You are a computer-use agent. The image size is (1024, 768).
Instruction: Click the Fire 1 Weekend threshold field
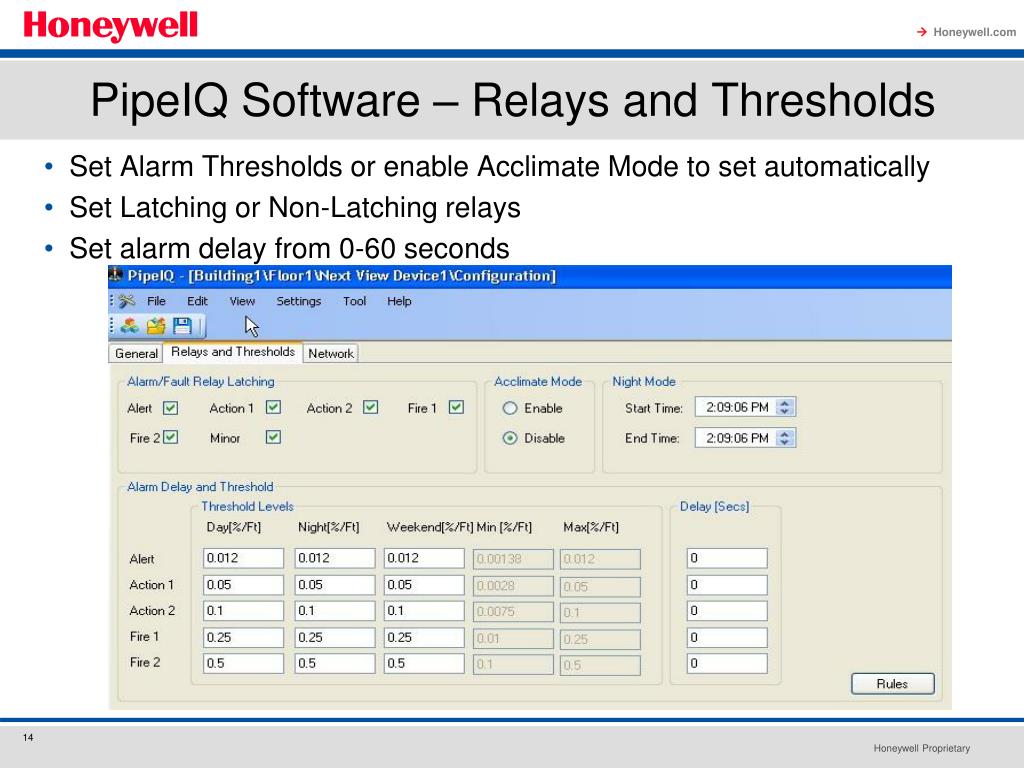(424, 637)
